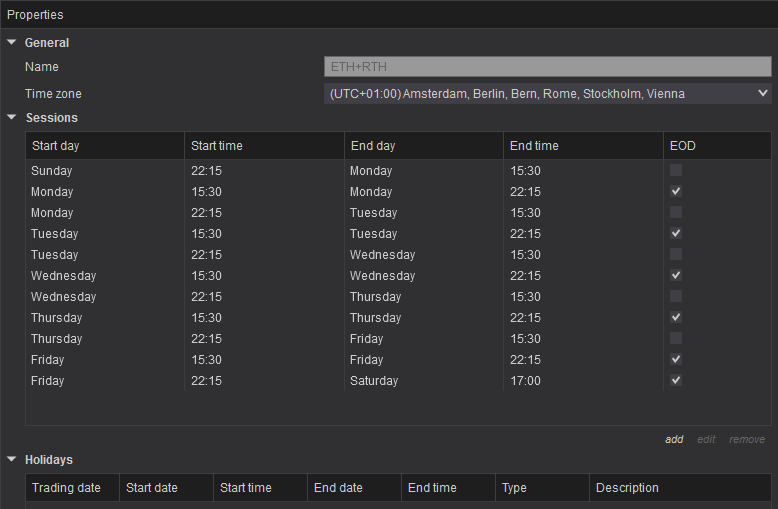The height and width of the screenshot is (509, 778).
Task: Click the End time column header in Sessions
Action: coord(582,146)
